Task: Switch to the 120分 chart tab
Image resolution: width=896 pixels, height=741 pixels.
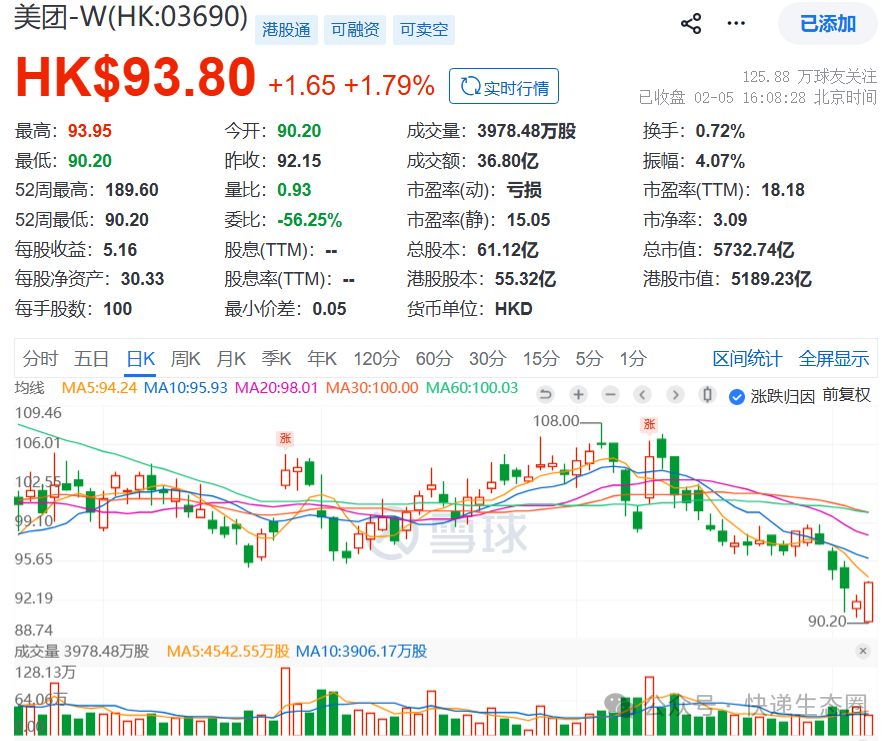Action: (376, 359)
